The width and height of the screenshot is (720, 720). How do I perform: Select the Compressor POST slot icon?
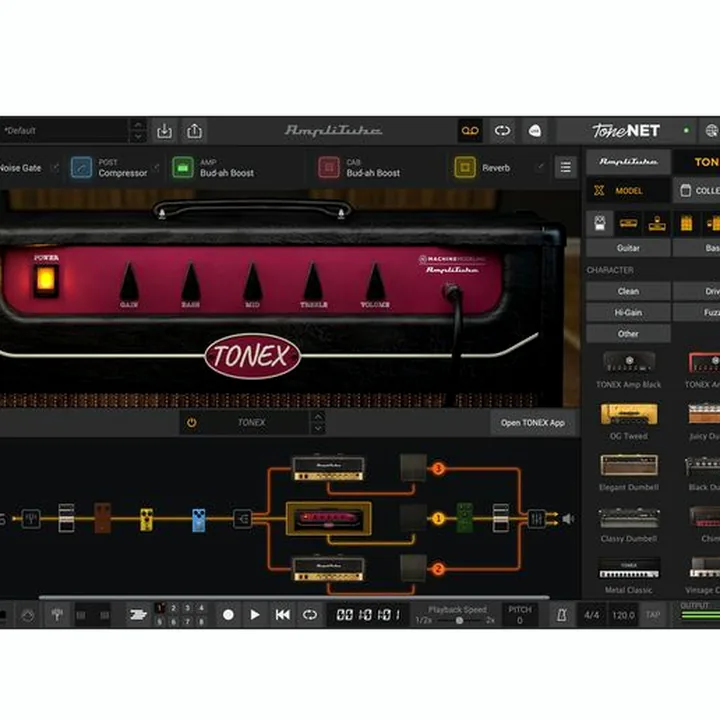click(81, 168)
